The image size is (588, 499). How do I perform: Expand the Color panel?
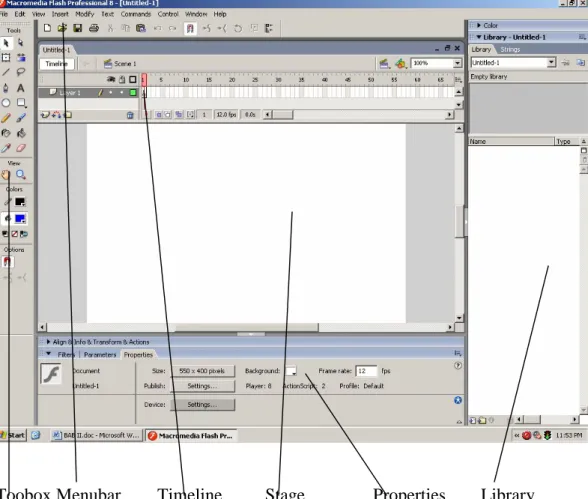[x=479, y=25]
